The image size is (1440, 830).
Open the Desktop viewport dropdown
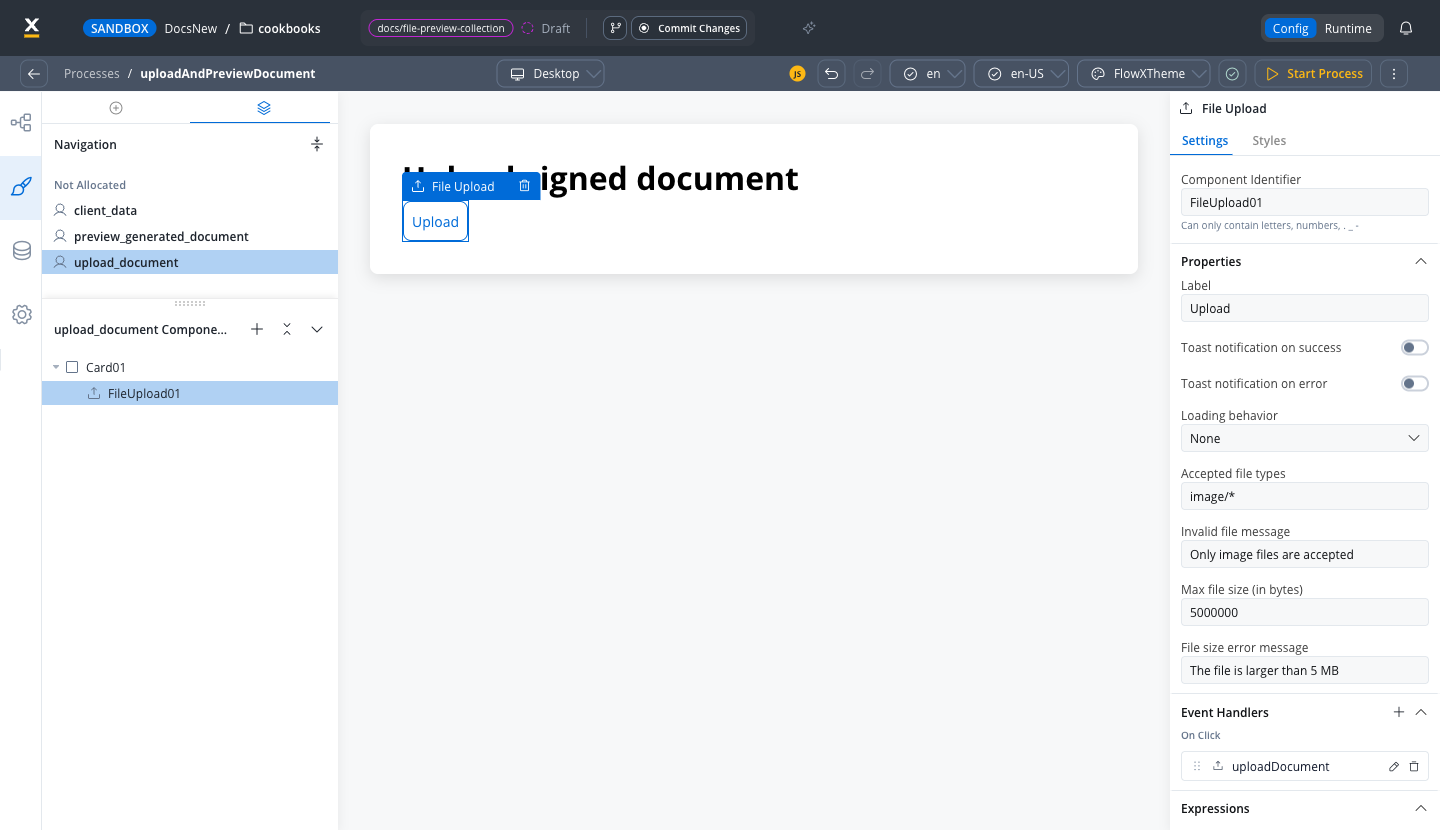(551, 74)
